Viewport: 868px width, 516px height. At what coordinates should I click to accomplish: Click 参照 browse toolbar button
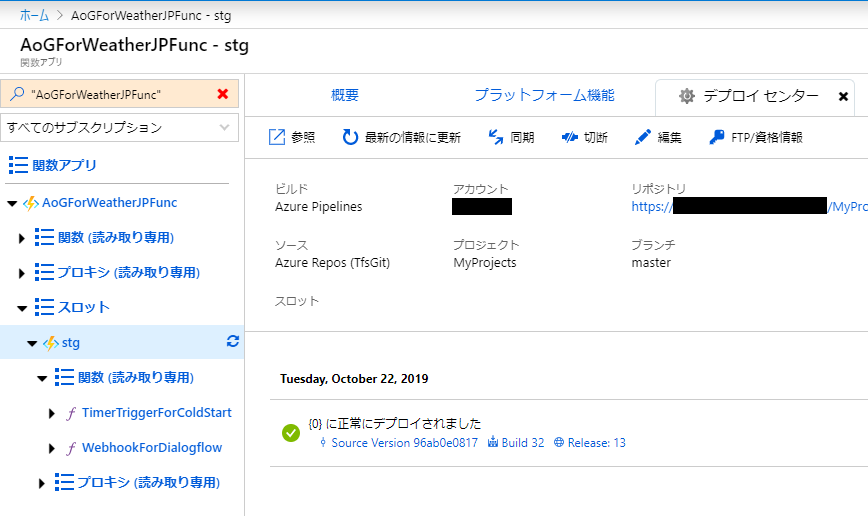point(292,137)
